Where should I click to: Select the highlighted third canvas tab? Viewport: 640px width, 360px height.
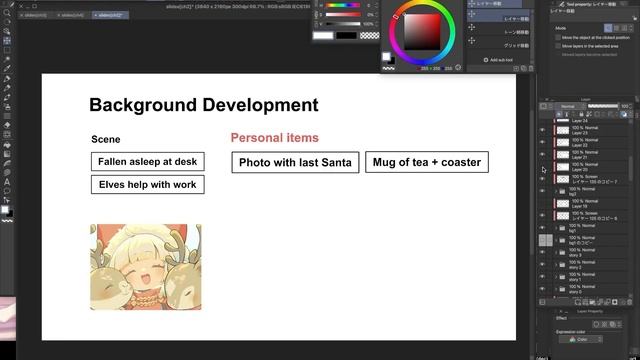tap(110, 15)
